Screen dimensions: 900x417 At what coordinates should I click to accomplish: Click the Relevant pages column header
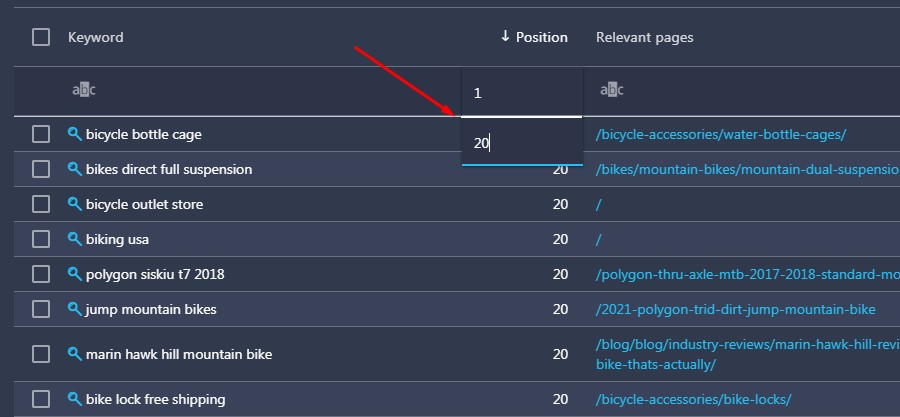(645, 37)
